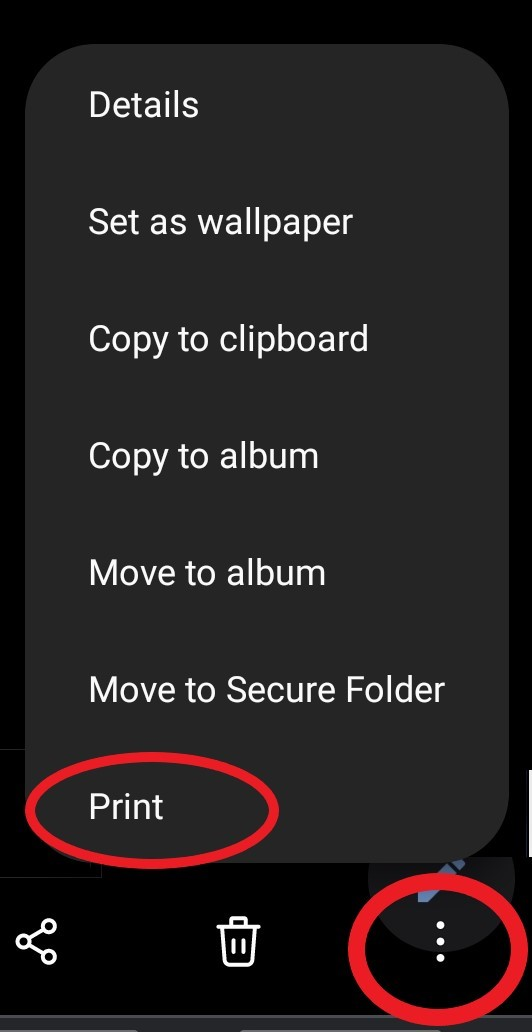Select the Print option
Image resolution: width=532 pixels, height=1032 pixels.
126,806
